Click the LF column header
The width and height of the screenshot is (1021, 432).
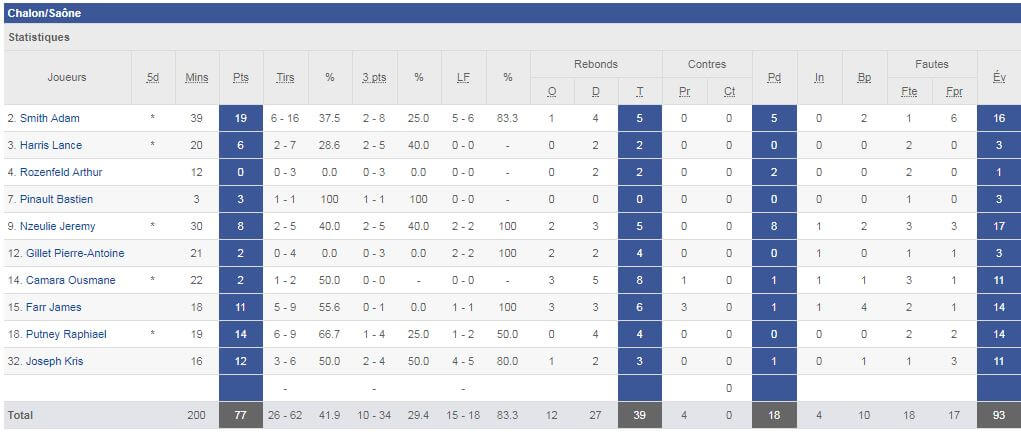point(463,77)
